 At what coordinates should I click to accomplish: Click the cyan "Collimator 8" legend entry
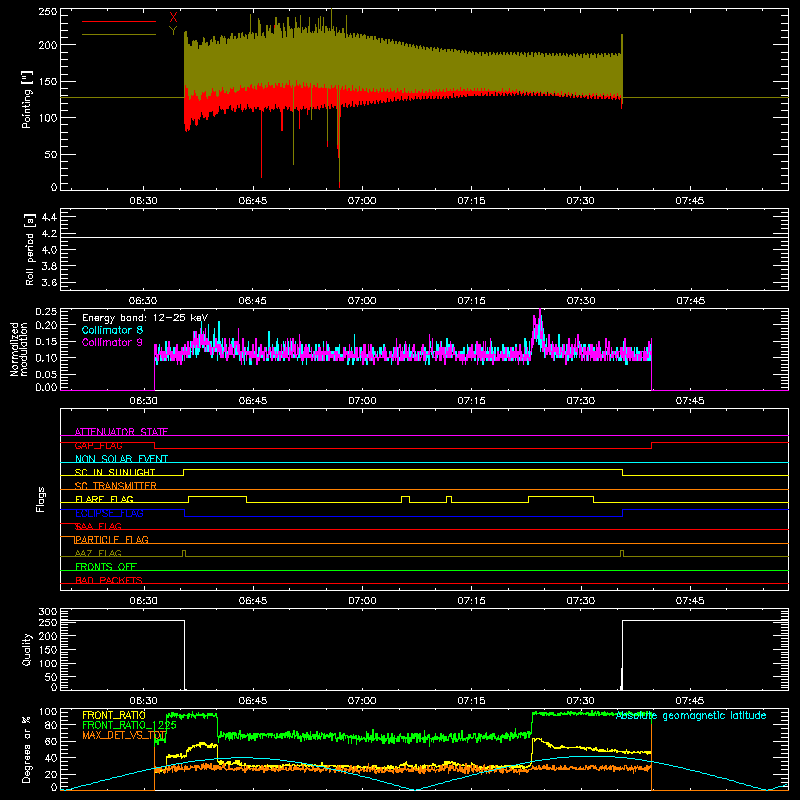coord(112,330)
